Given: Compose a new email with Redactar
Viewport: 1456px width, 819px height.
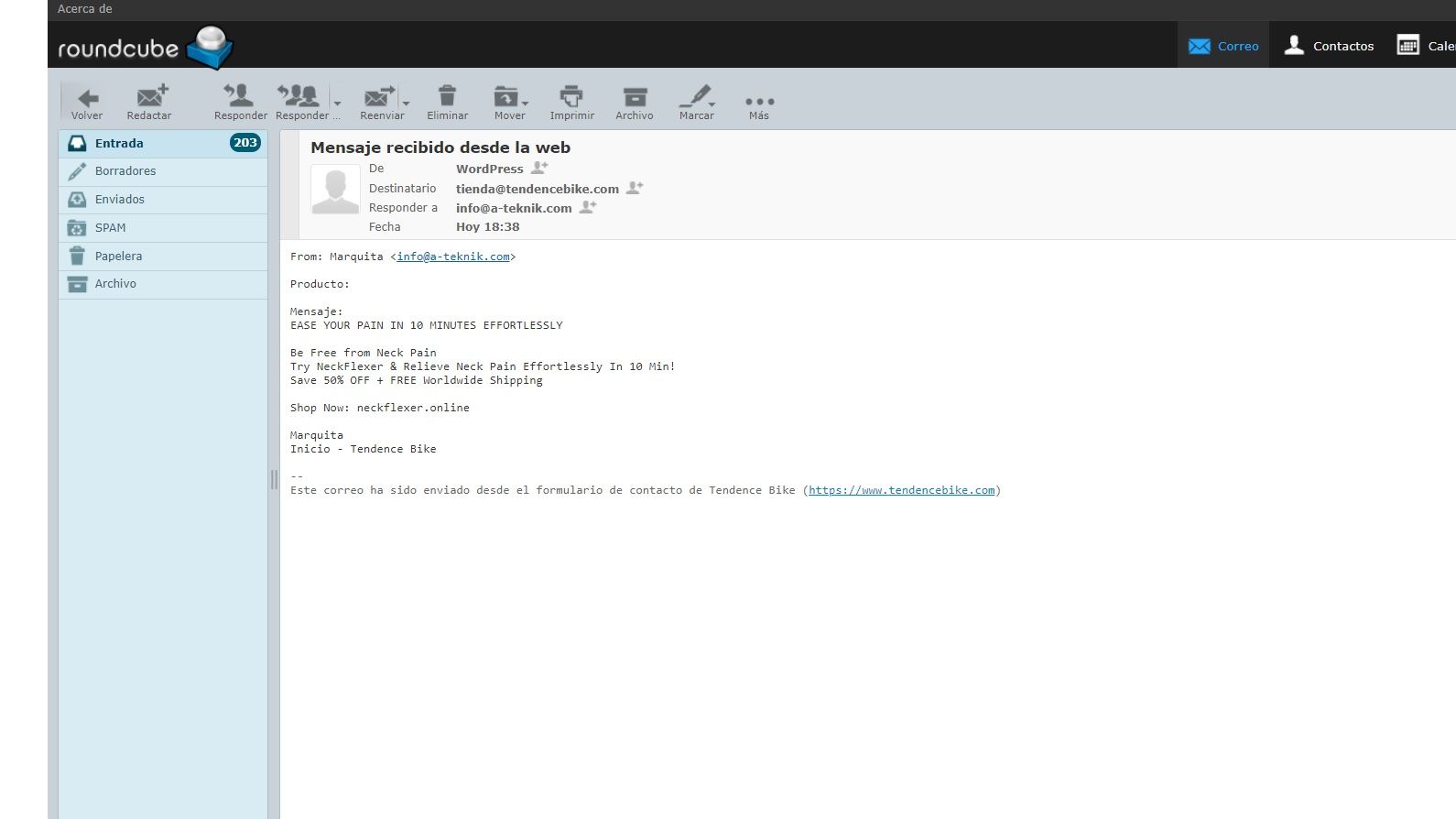Looking at the screenshot, I should coord(149,102).
